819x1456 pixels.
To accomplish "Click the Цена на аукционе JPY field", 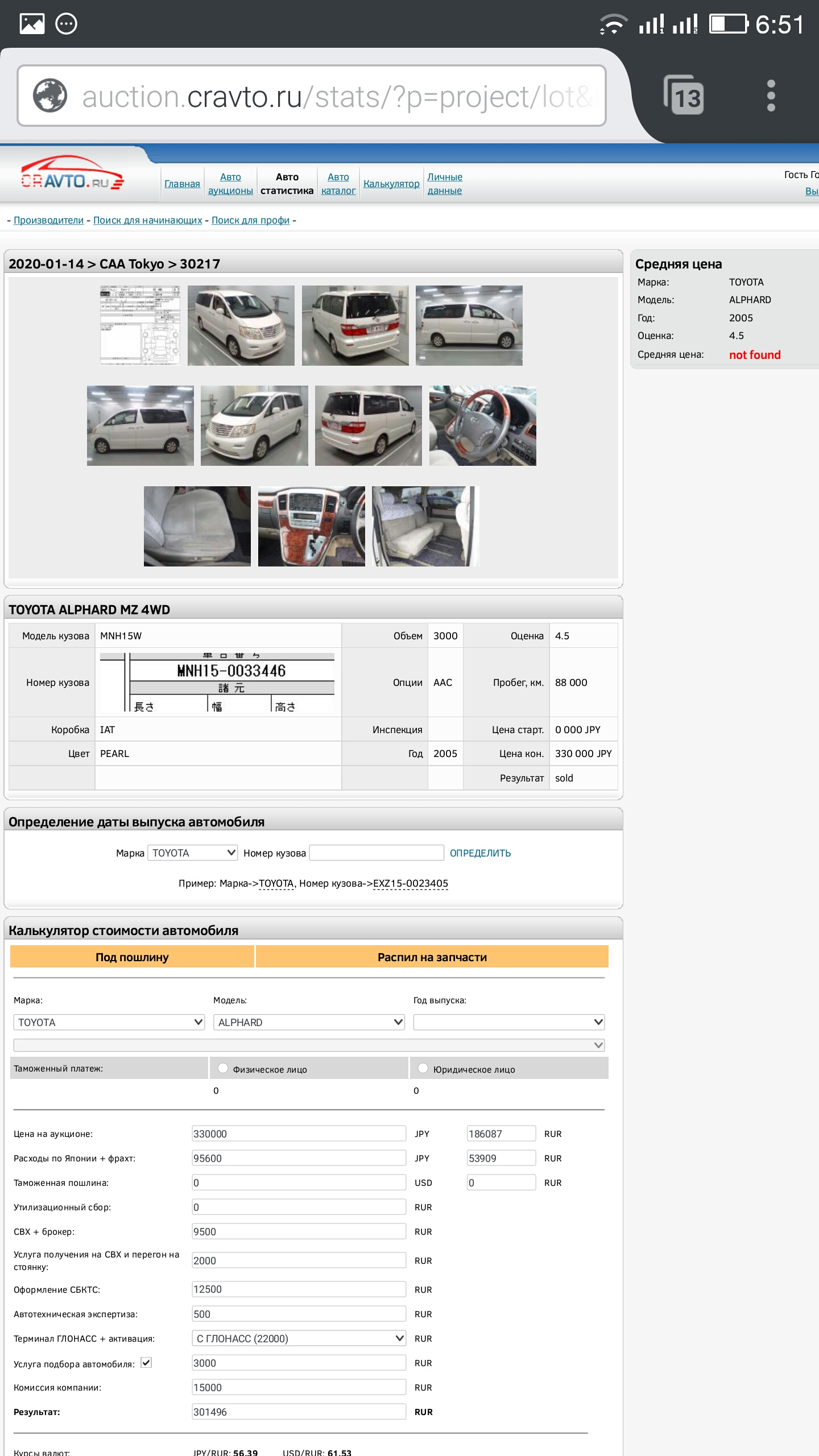I will (x=299, y=1134).
